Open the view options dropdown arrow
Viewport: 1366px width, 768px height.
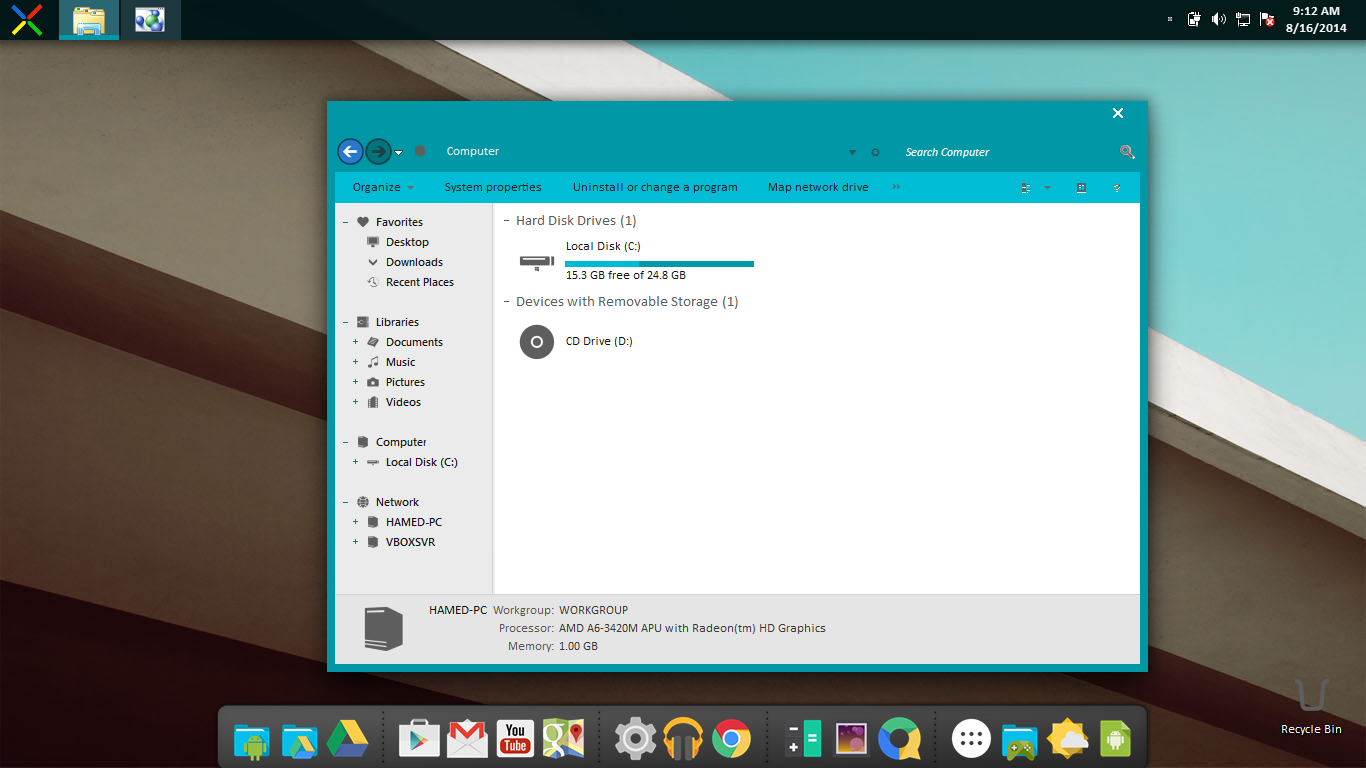[x=1047, y=188]
